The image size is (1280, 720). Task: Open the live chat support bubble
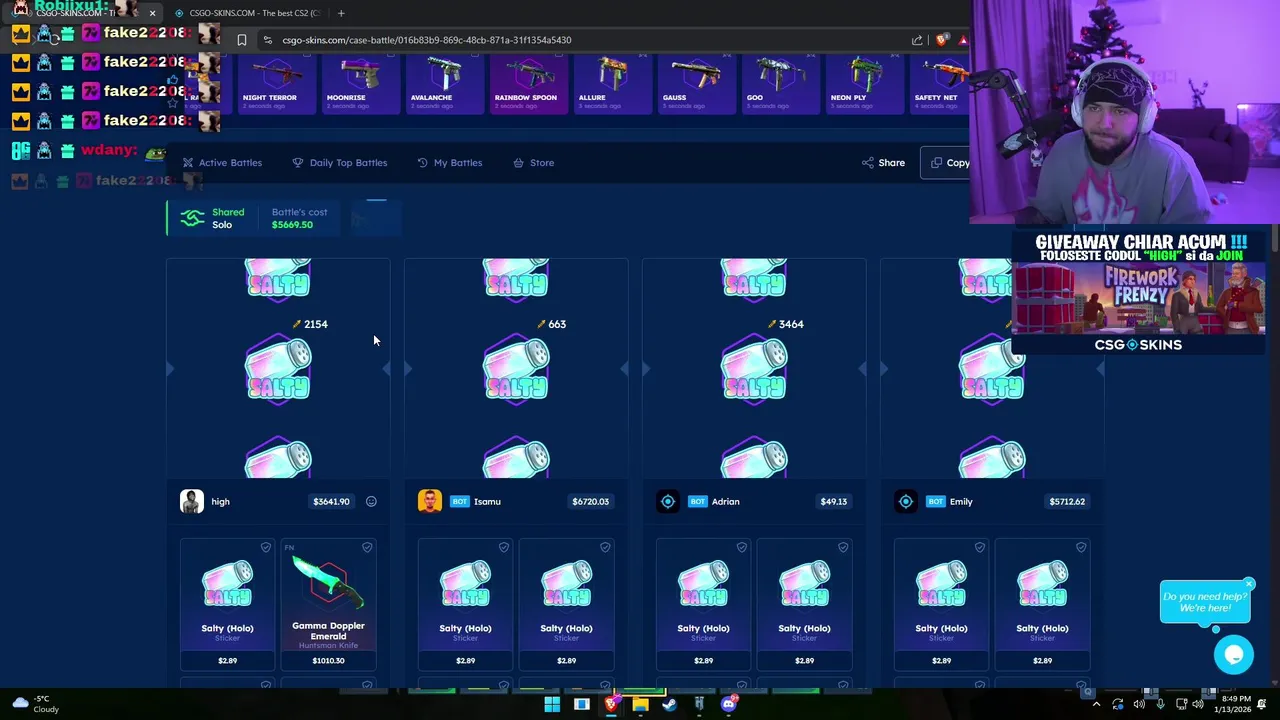coord(1234,655)
